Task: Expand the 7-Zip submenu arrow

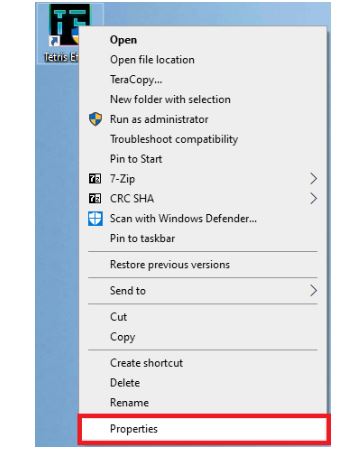Action: (x=313, y=179)
